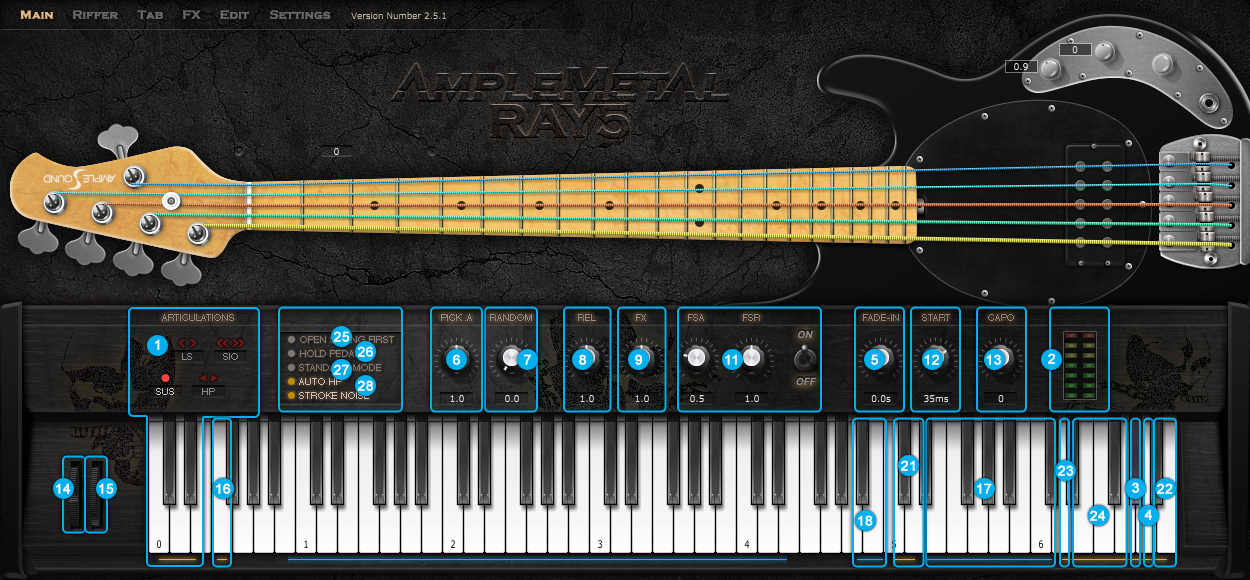This screenshot has width=1250, height=580.
Task: Open the Settings tab
Action: point(300,15)
